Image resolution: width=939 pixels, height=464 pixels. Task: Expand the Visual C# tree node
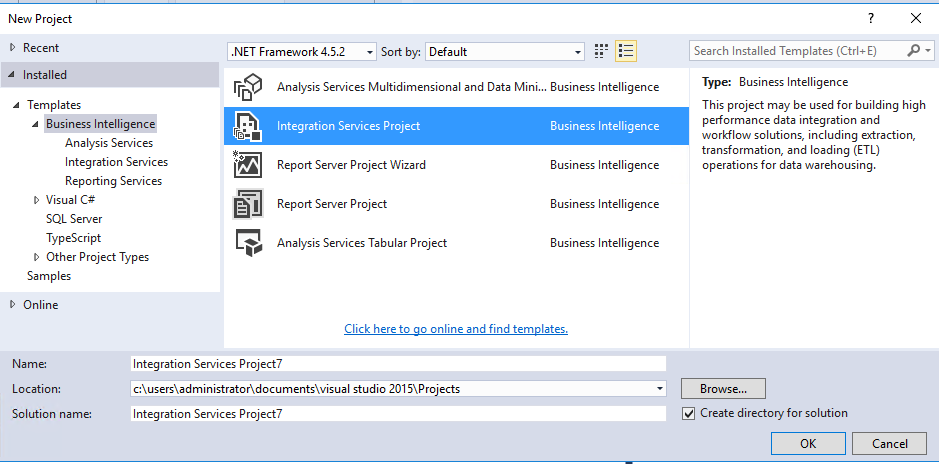tap(36, 200)
